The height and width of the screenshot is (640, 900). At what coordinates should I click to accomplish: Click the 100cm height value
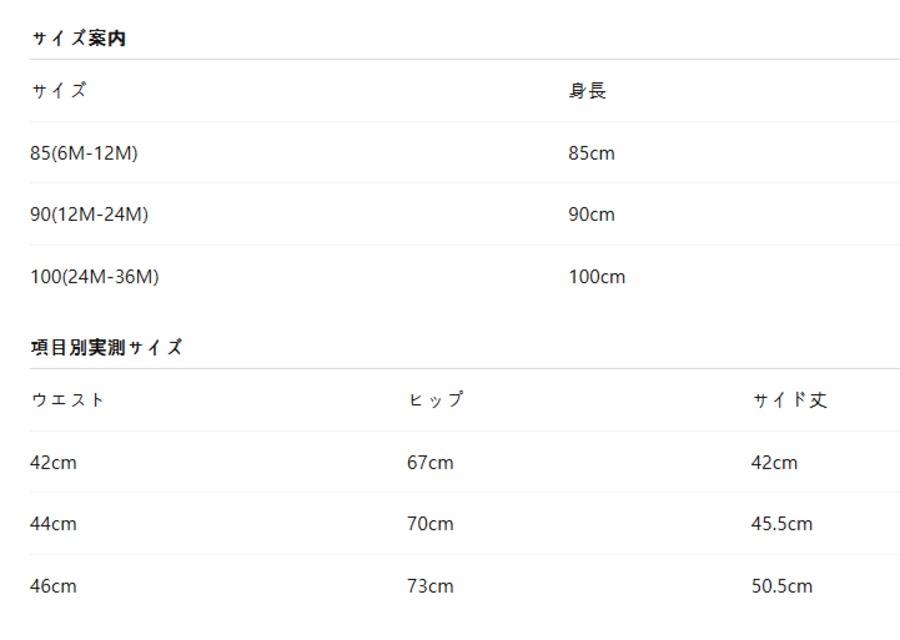[x=597, y=276]
